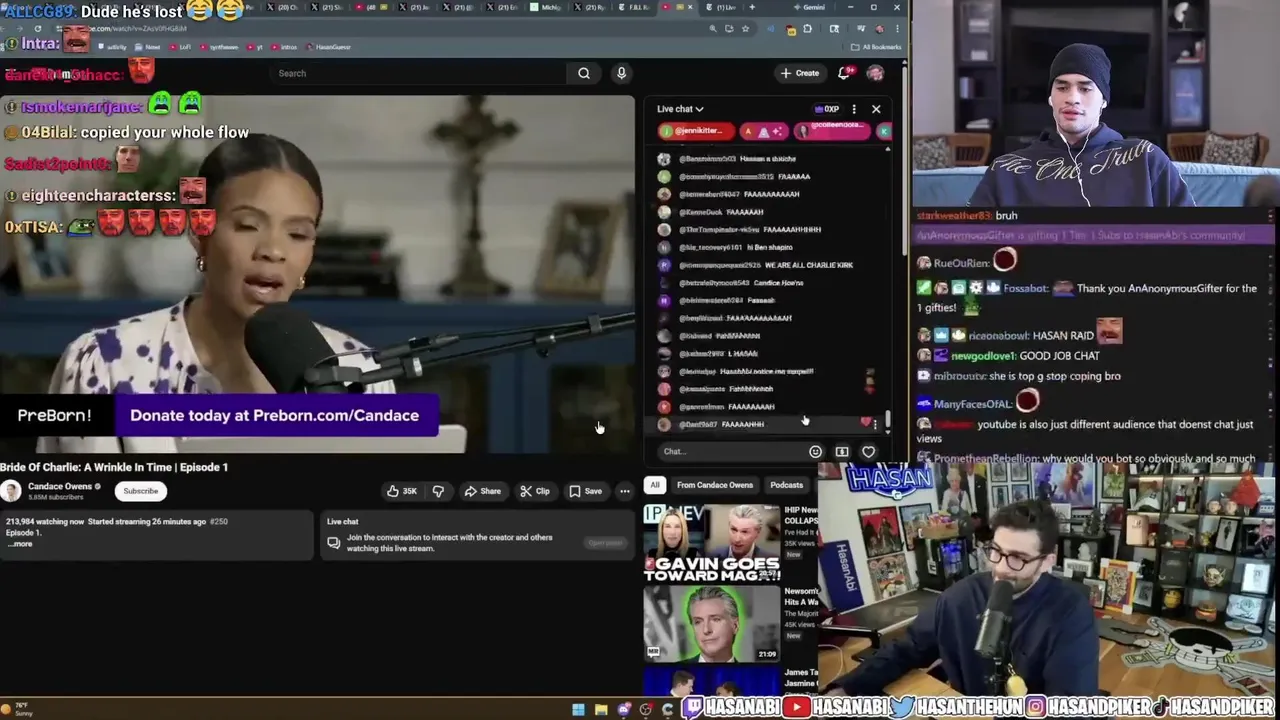1280x720 pixels.
Task: Clip the live stream
Action: pos(535,491)
